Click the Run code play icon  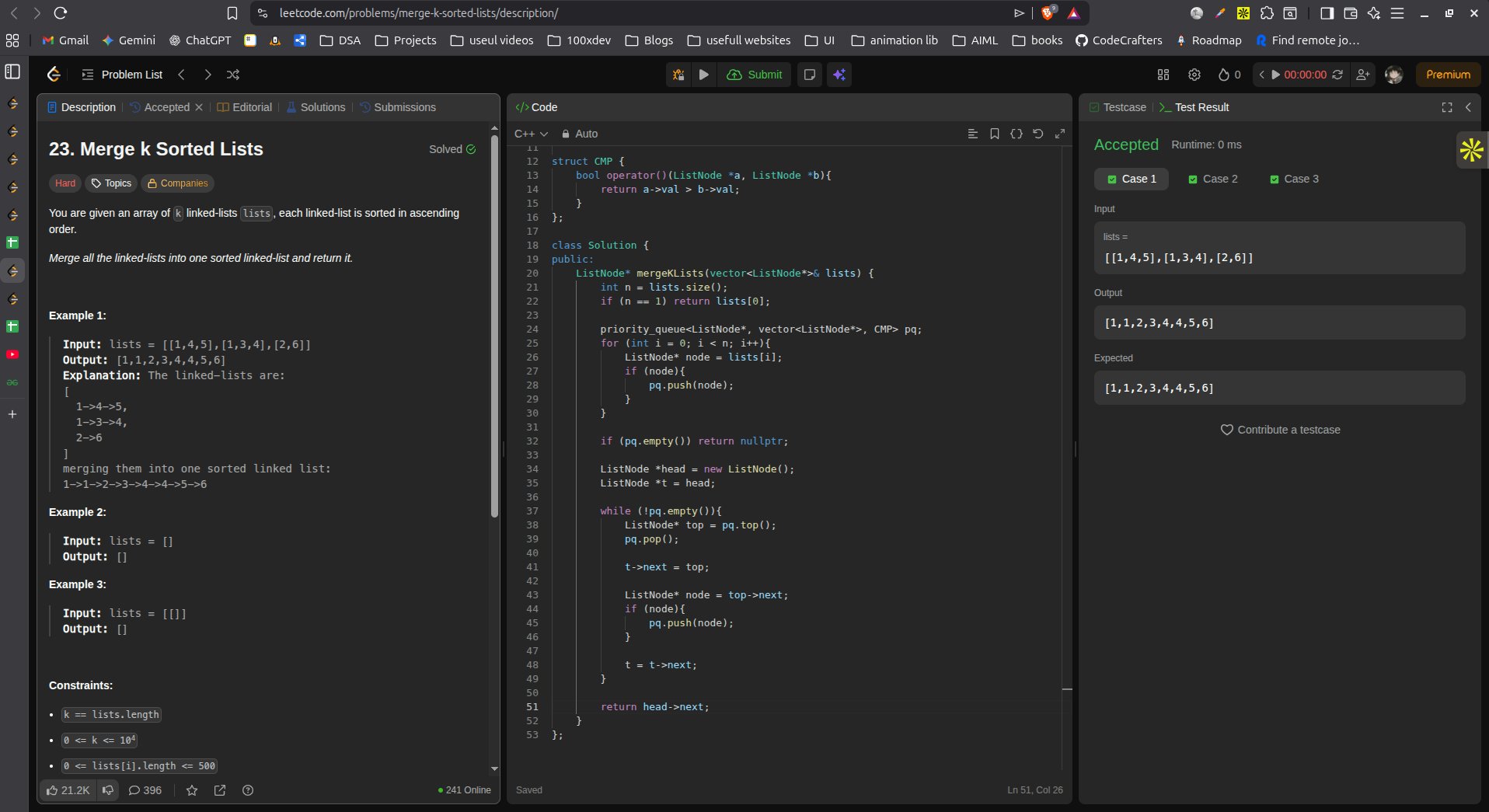pos(703,75)
